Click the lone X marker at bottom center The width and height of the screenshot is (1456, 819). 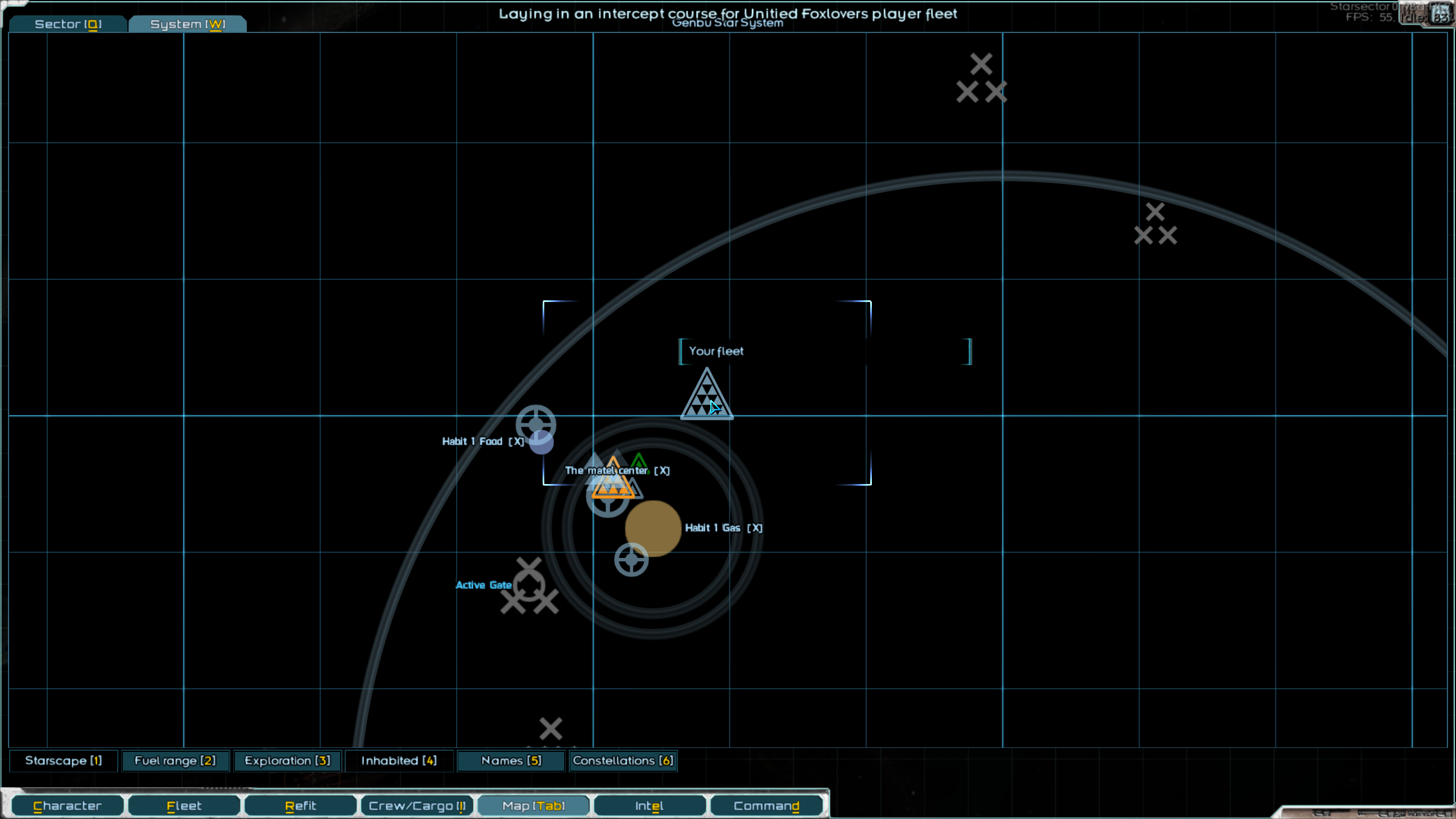(550, 728)
